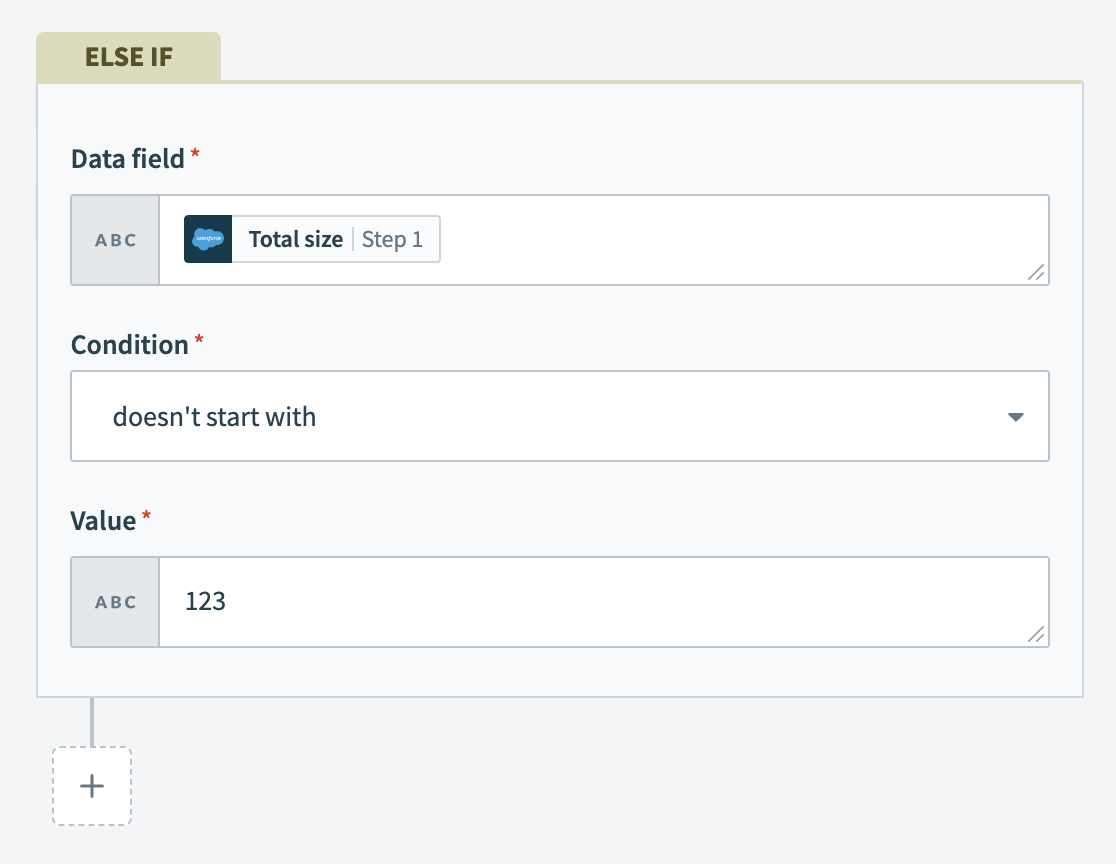Viewport: 1116px width, 864px height.
Task: Click the connector line below the condition panel
Action: click(x=92, y=720)
